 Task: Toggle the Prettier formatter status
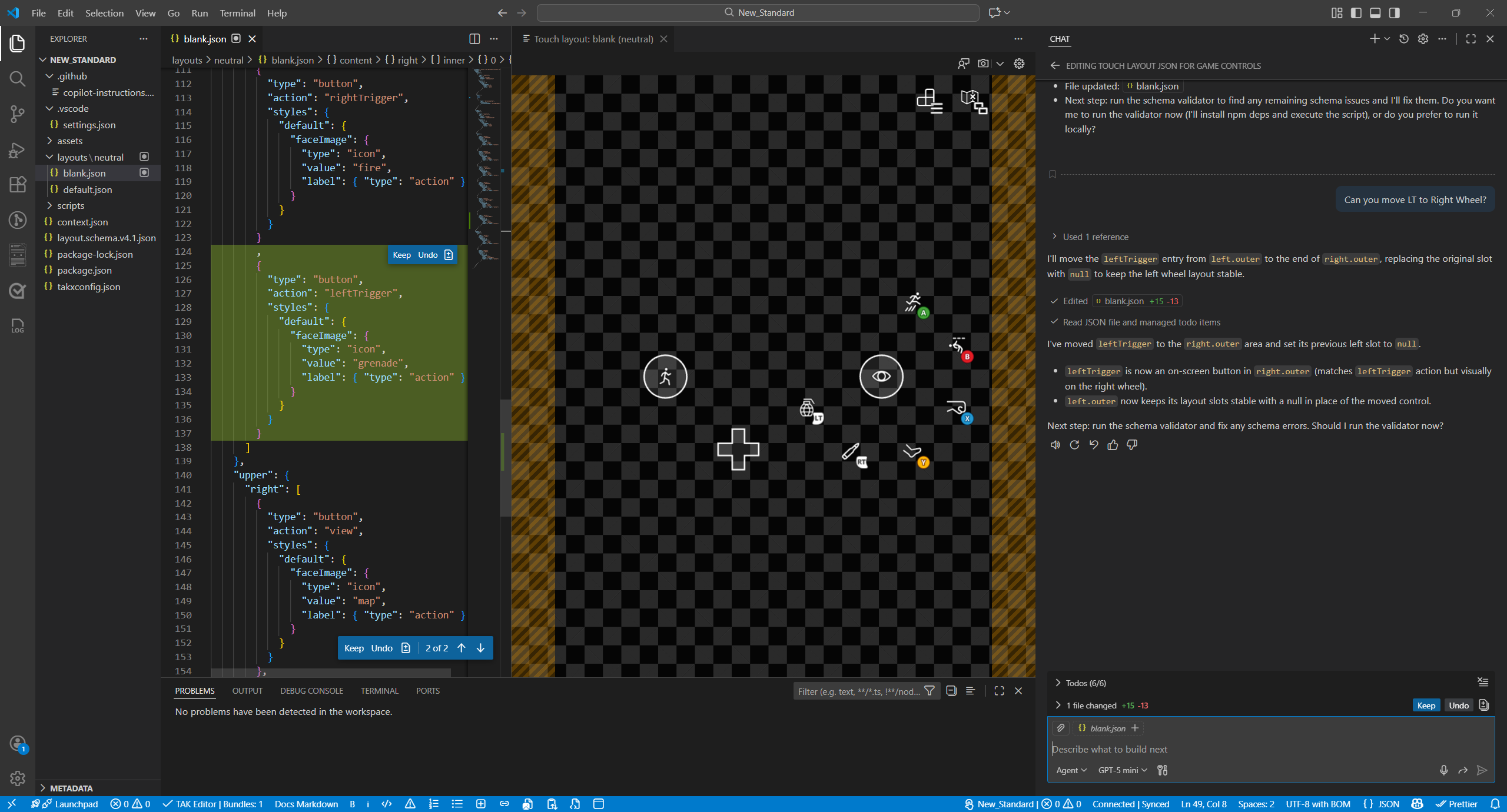point(1456,804)
